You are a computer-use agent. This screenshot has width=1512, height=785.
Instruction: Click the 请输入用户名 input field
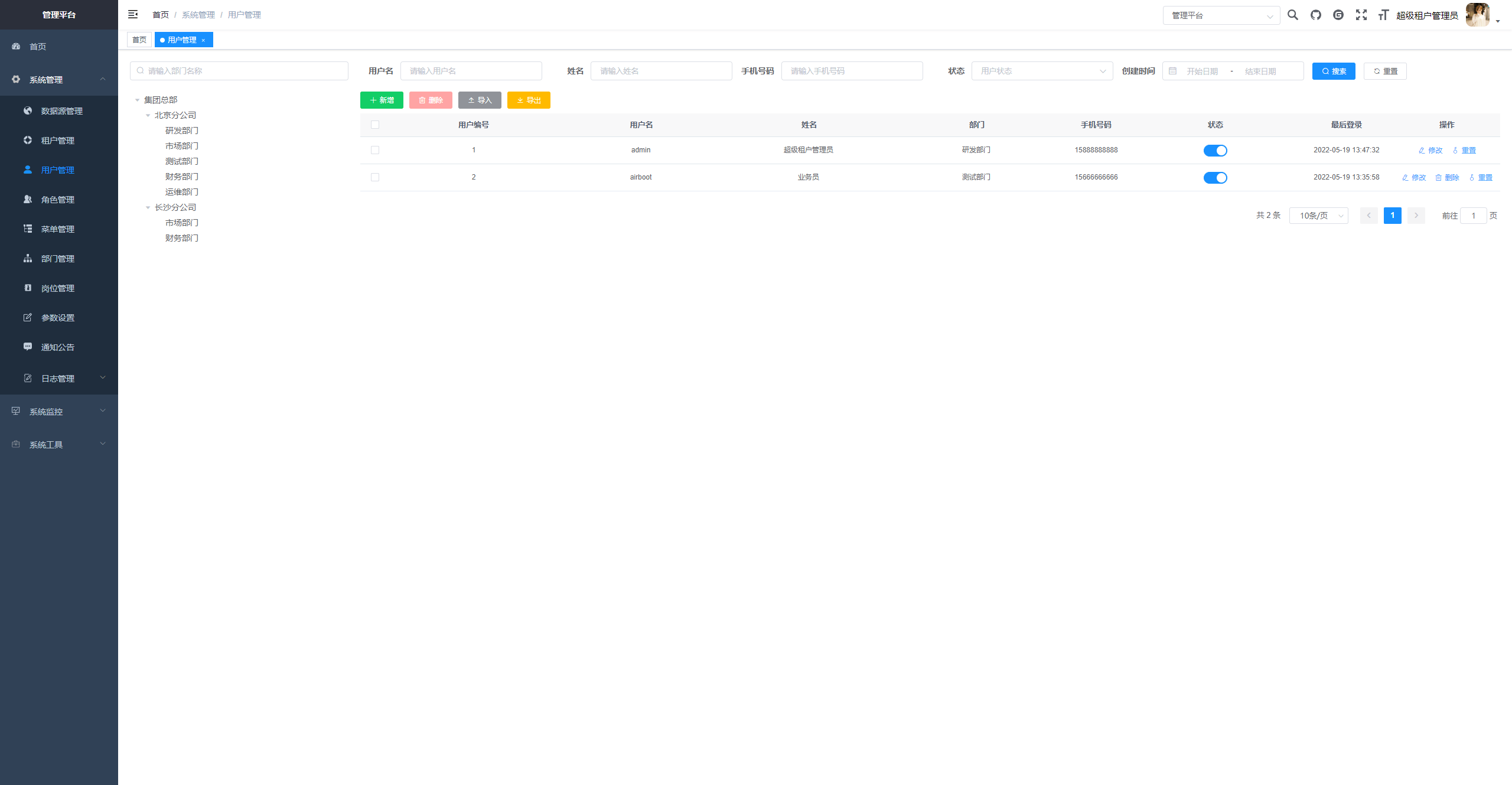tap(471, 71)
